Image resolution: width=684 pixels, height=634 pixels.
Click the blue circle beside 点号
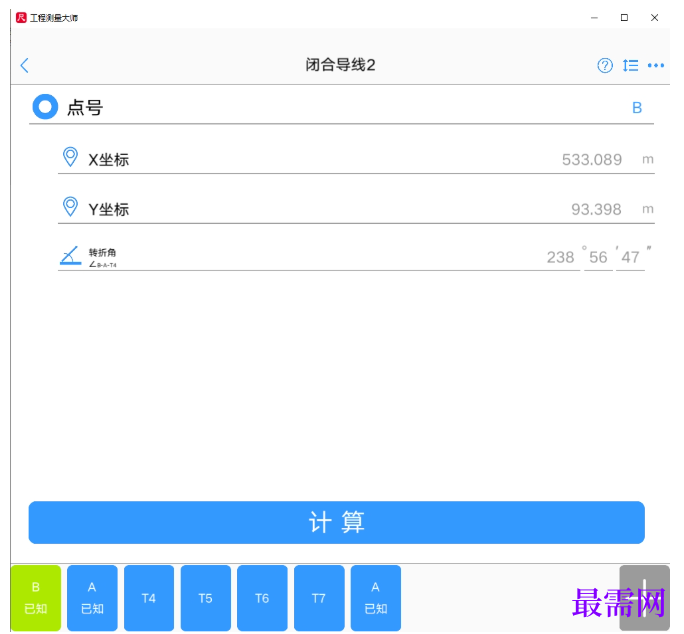coord(45,107)
